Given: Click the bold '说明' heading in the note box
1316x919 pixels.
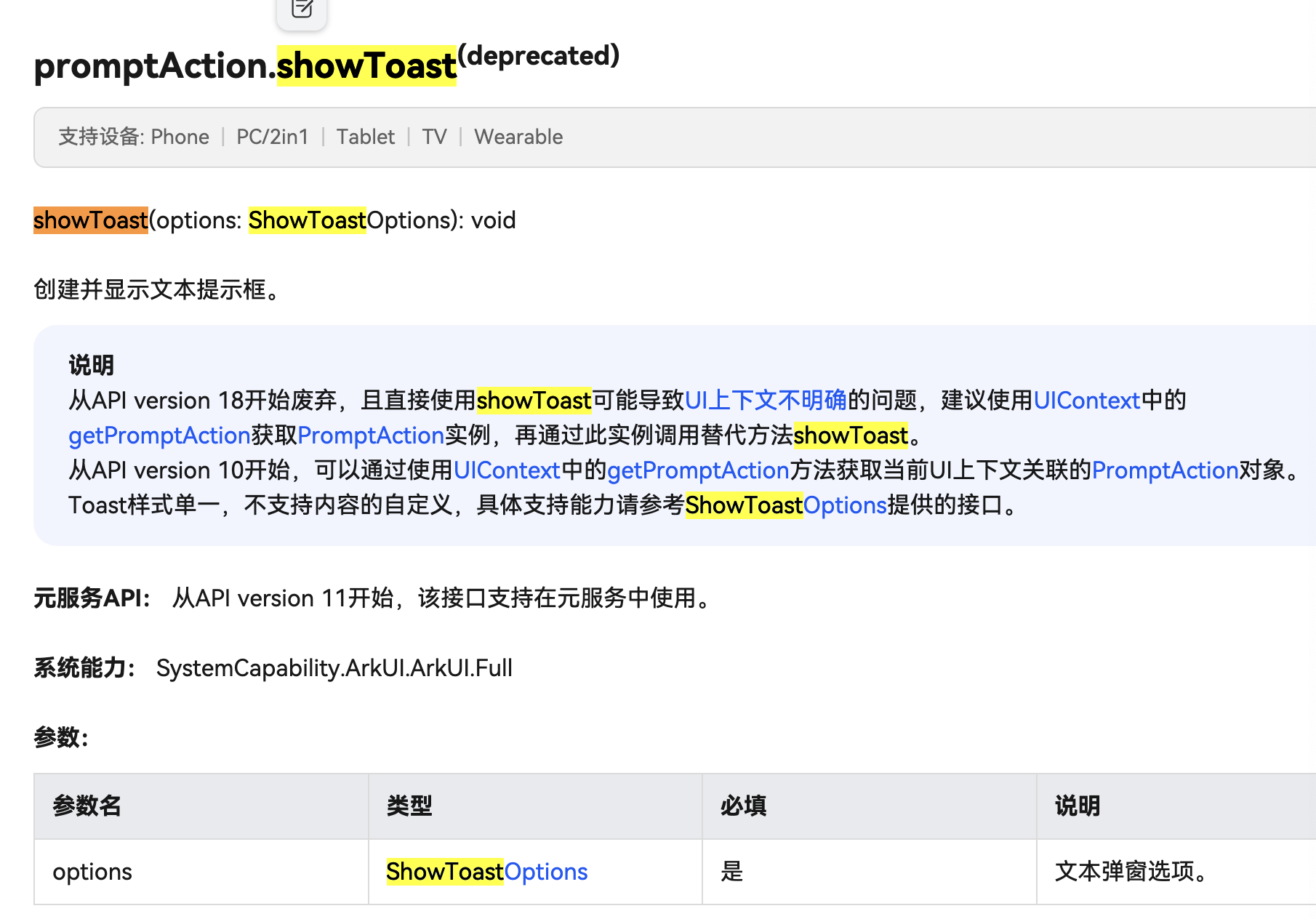Looking at the screenshot, I should tap(92, 365).
